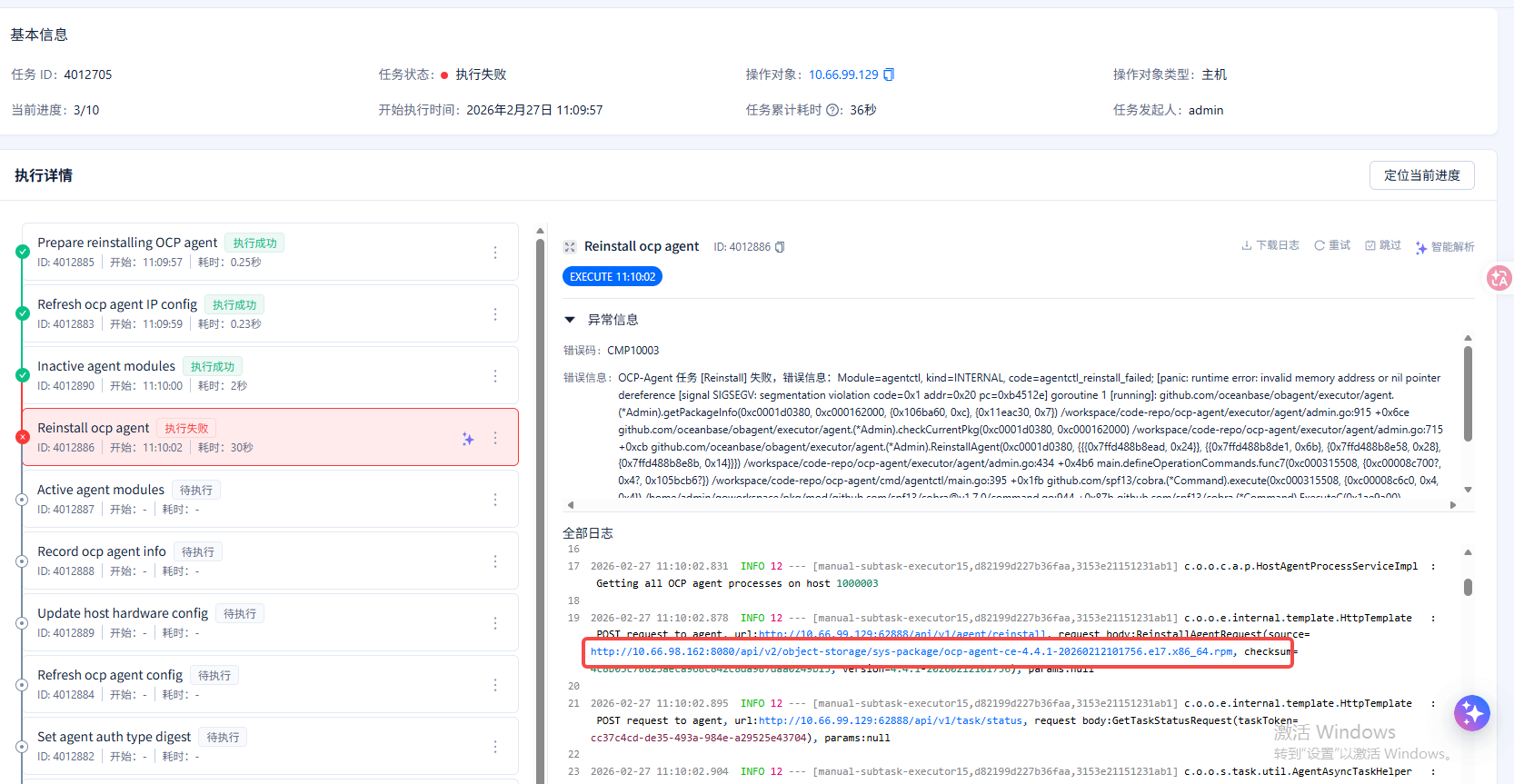Screen dimensions: 1514x784
Task: Click 下载日志 to download the log
Action: pyautogui.click(x=1270, y=245)
